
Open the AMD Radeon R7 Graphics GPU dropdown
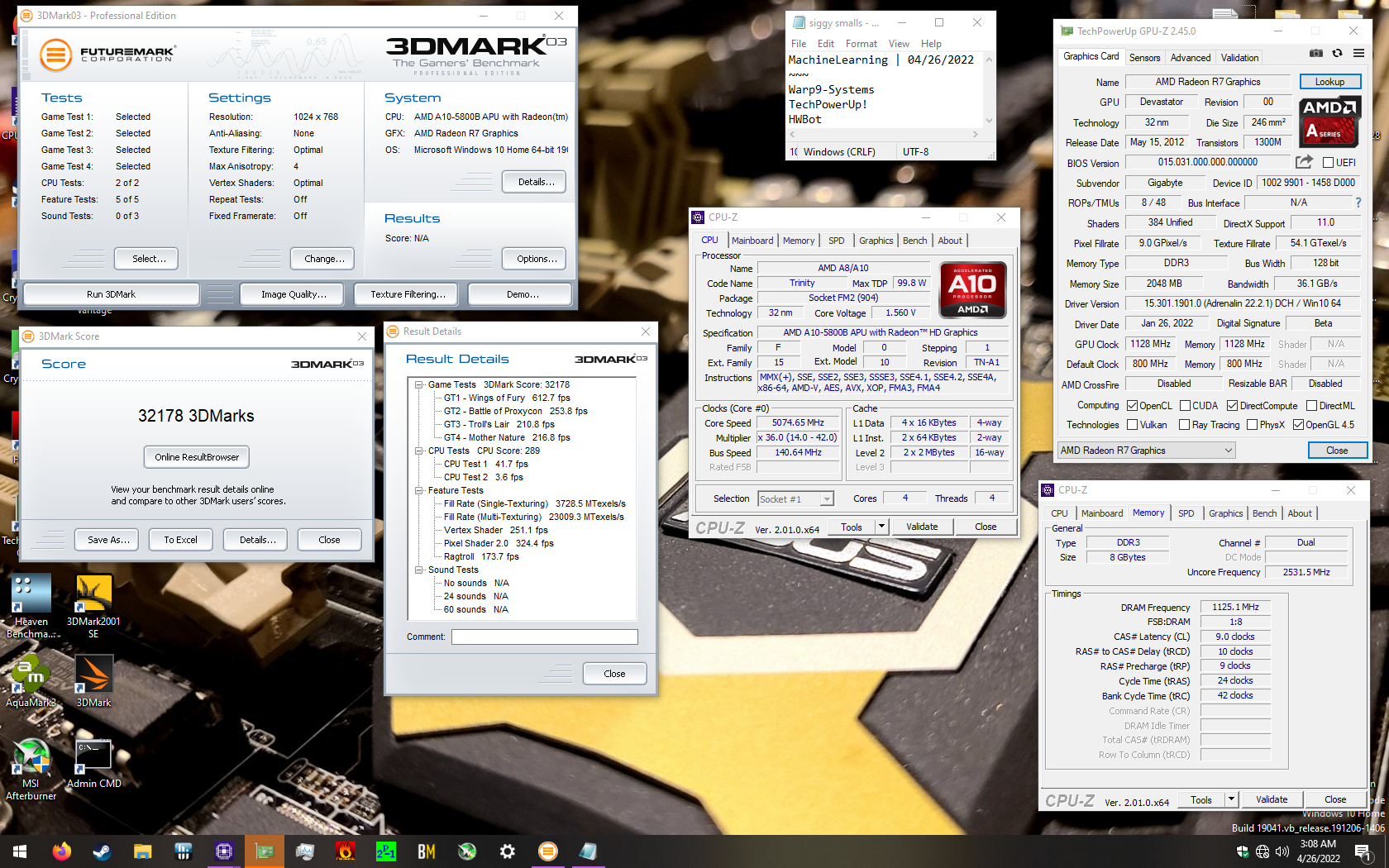coord(1146,451)
